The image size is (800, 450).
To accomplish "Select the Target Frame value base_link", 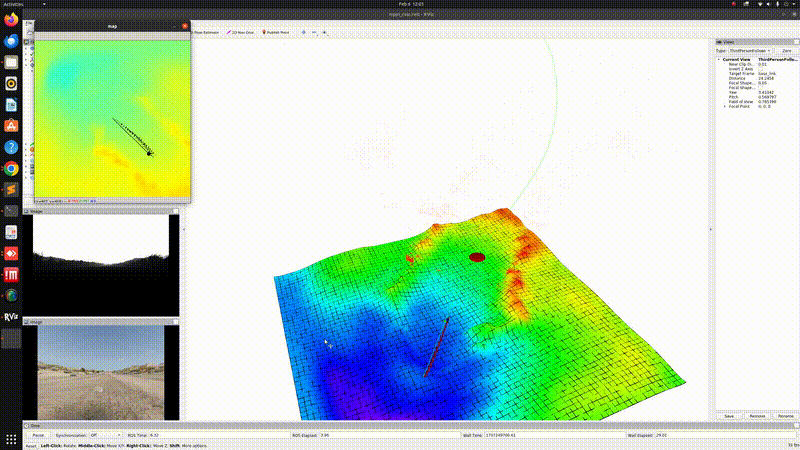I will click(767, 73).
